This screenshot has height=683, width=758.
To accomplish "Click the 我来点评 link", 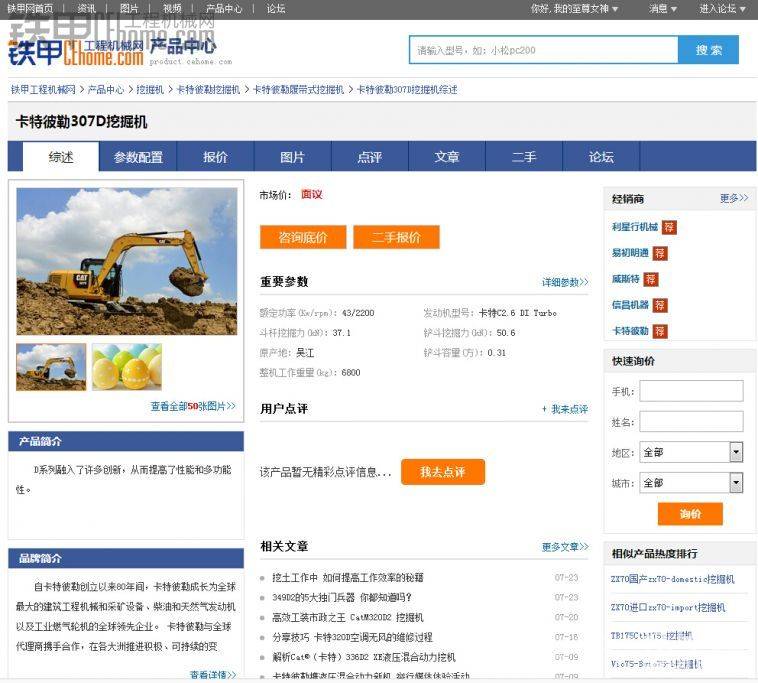I will click(565, 409).
